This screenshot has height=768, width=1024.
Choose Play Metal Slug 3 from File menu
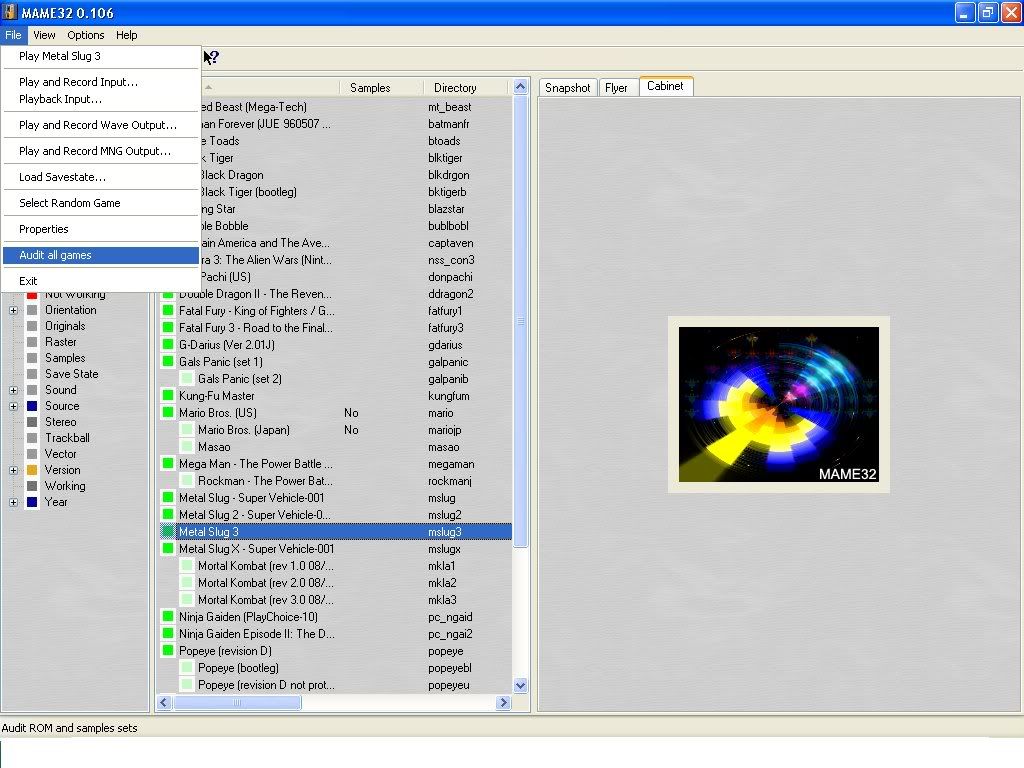101,56
